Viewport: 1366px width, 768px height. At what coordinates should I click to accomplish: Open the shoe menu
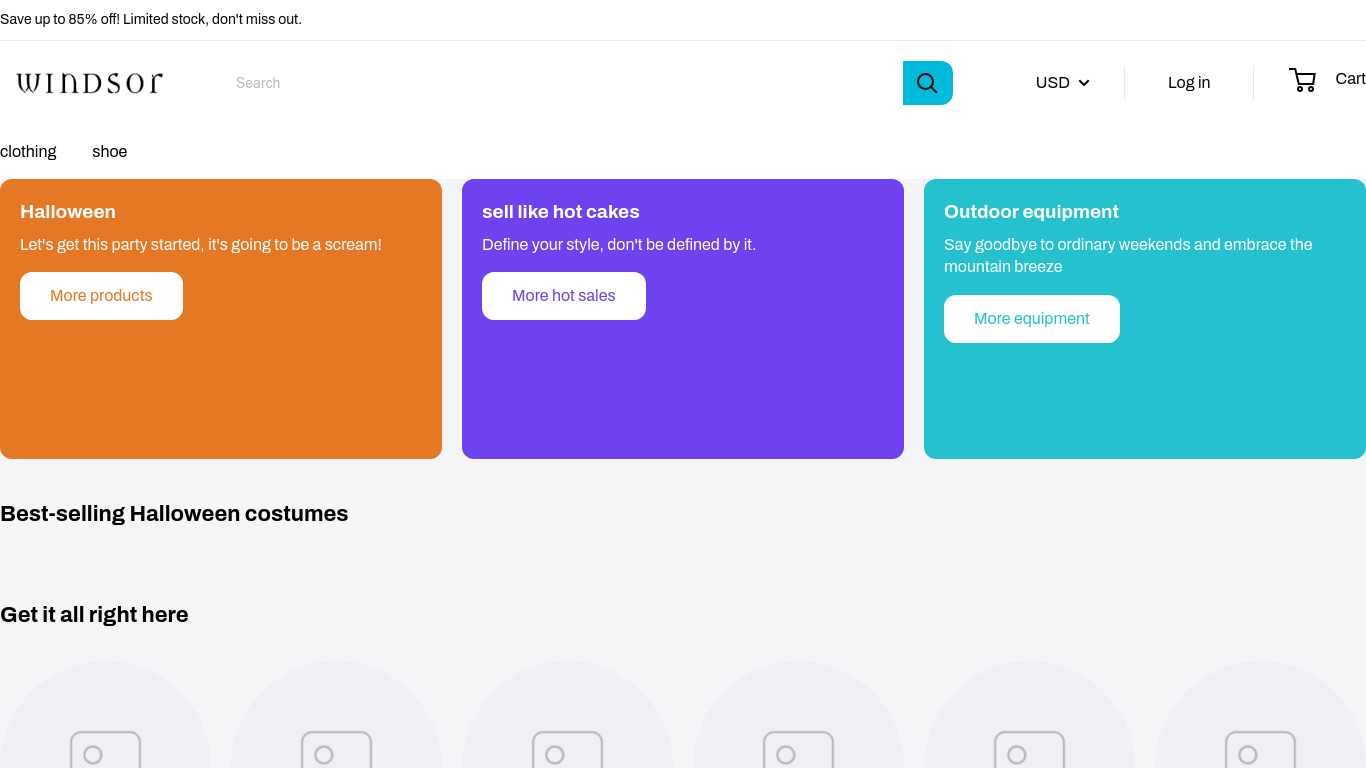pos(109,151)
